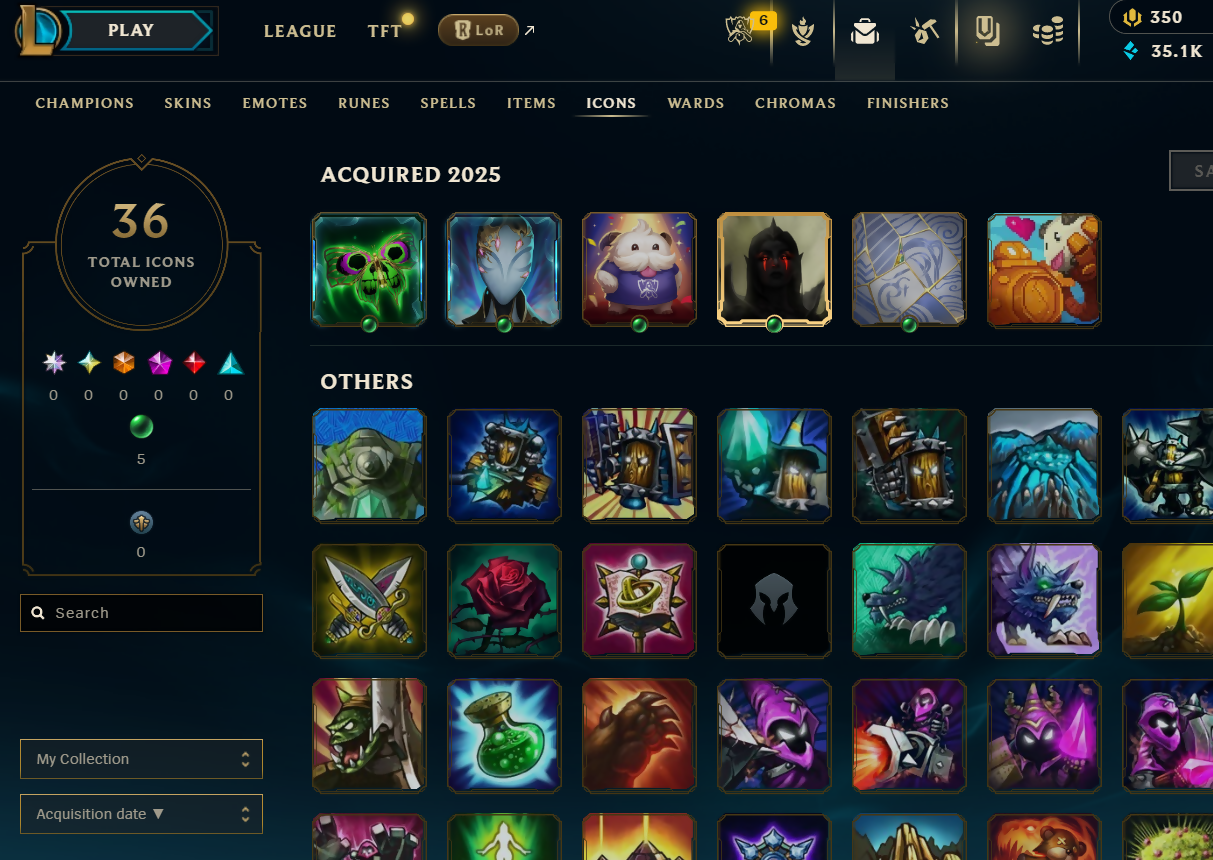This screenshot has width=1213, height=860.
Task: Open the Crafting hammer icon
Action: point(926,32)
